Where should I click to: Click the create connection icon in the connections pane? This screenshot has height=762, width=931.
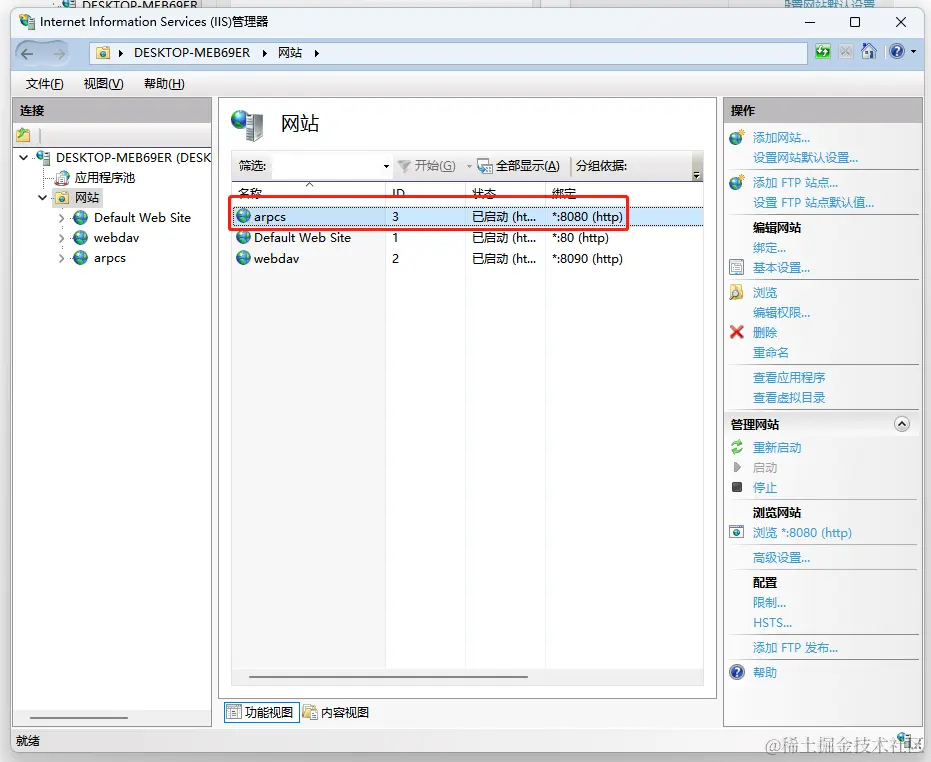click(23, 135)
